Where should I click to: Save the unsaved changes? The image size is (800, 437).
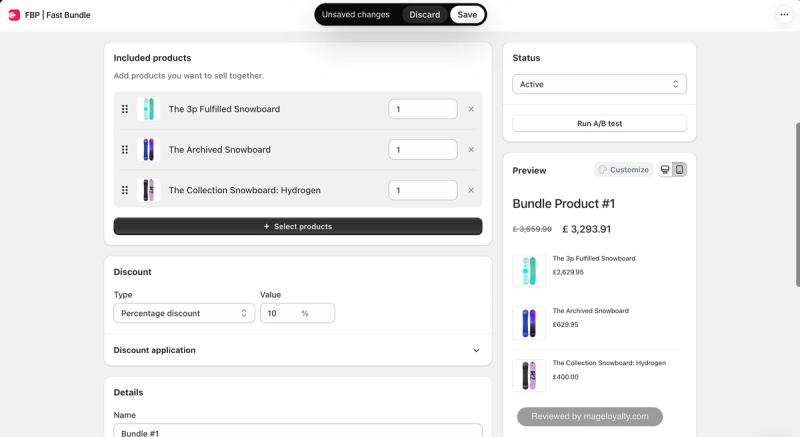coord(467,15)
